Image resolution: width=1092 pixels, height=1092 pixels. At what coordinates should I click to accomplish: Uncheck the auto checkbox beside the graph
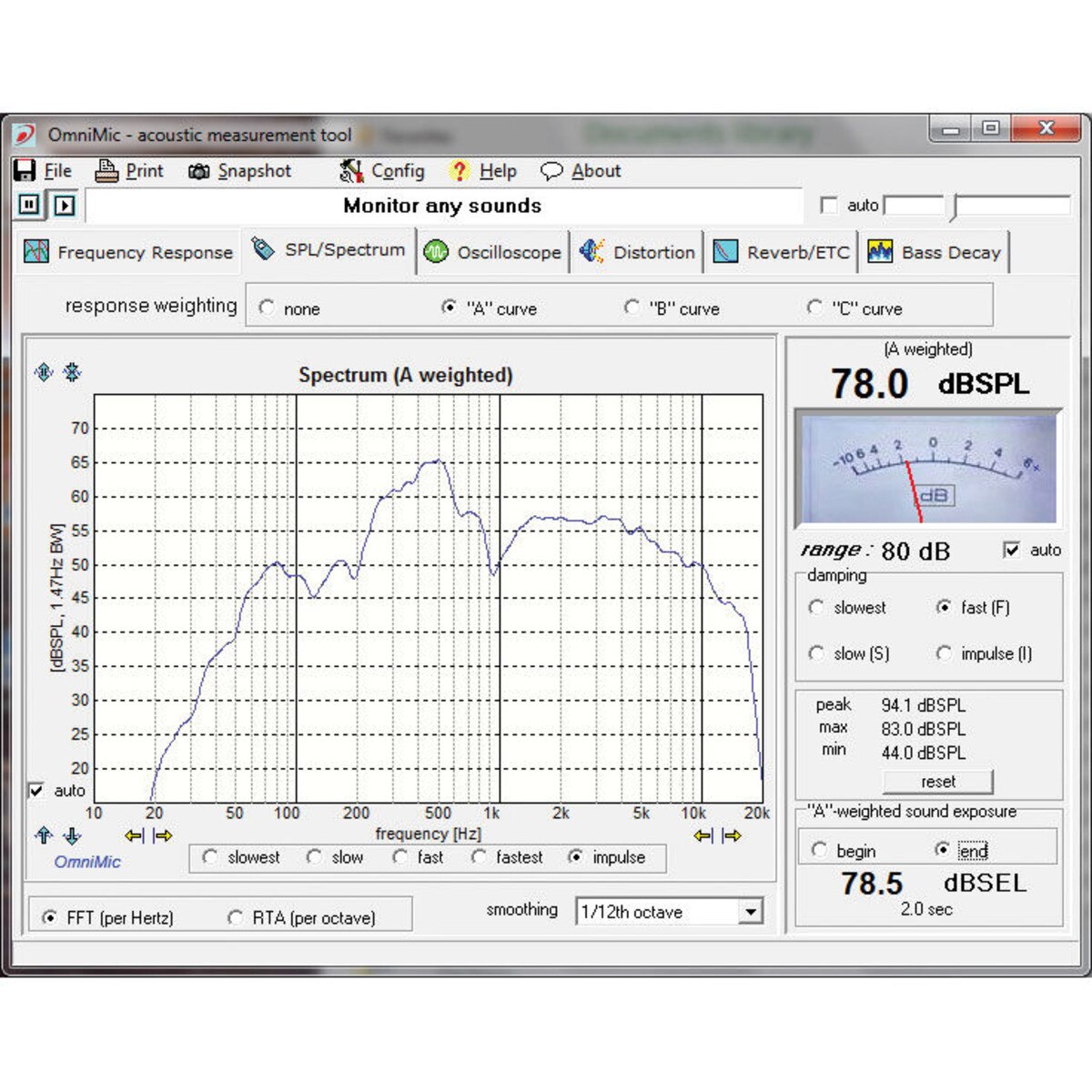36,790
